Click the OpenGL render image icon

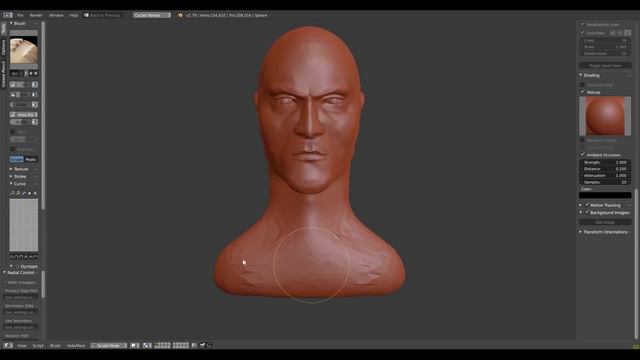point(202,345)
